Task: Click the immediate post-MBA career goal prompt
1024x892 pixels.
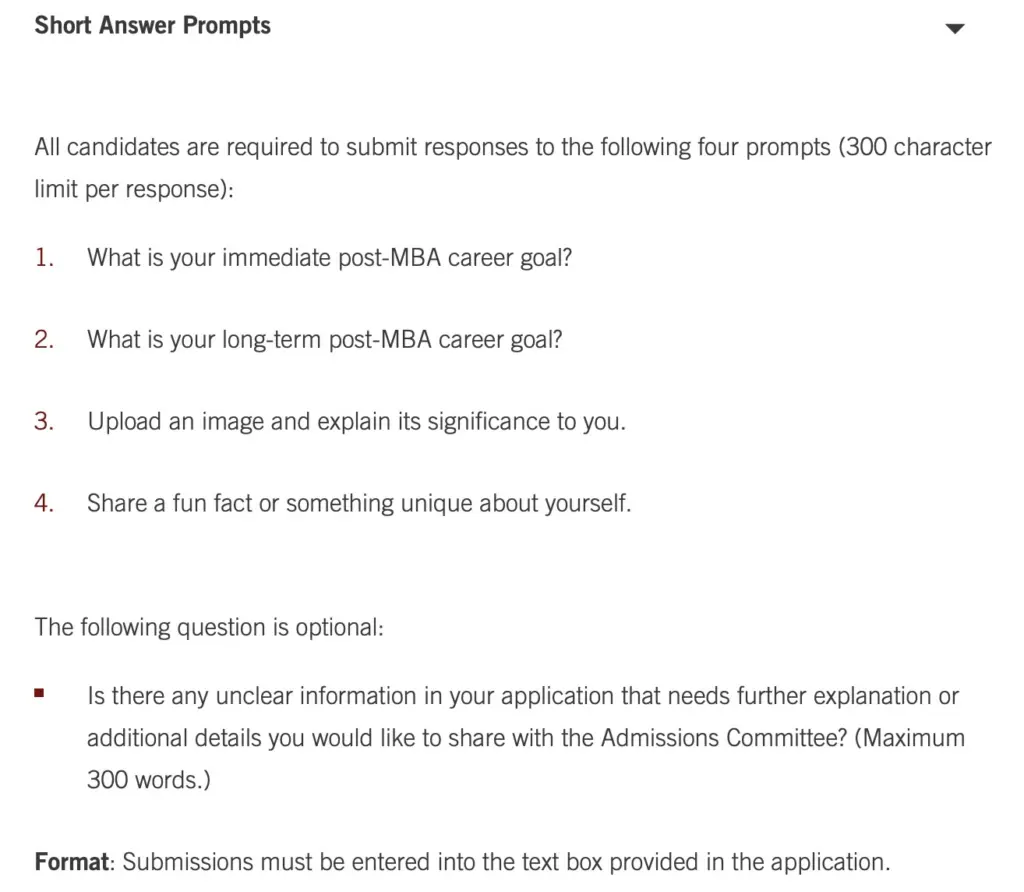Action: pyautogui.click(x=330, y=258)
